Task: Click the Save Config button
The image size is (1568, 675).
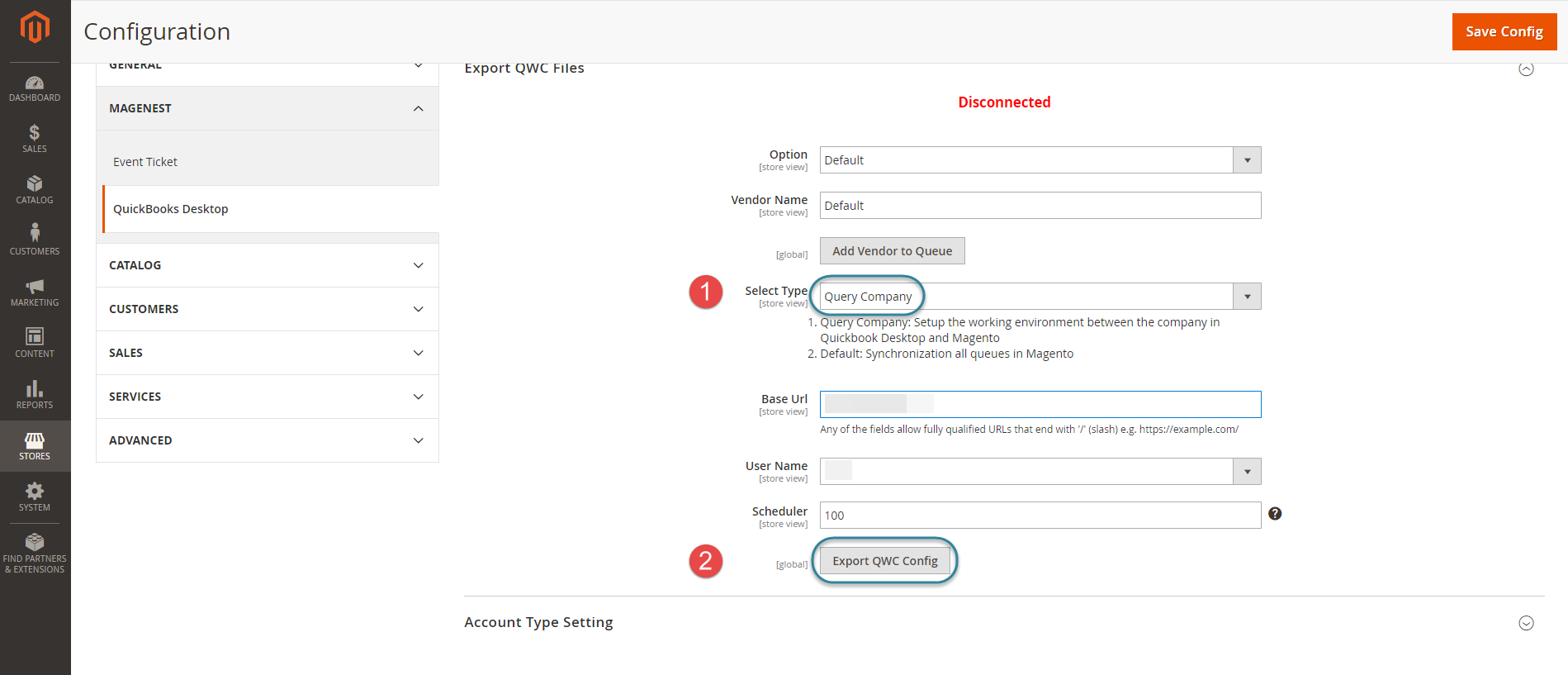Action: (1504, 31)
